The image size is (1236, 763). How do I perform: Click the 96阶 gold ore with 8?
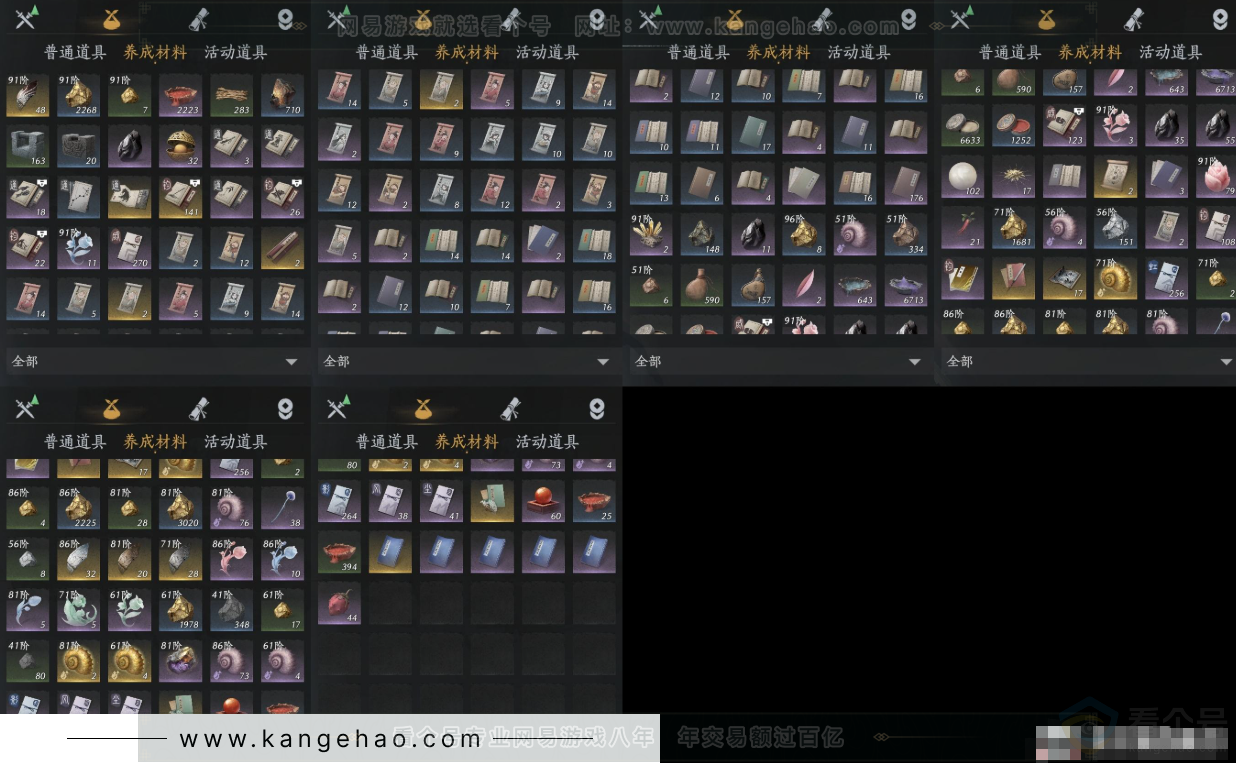803,233
